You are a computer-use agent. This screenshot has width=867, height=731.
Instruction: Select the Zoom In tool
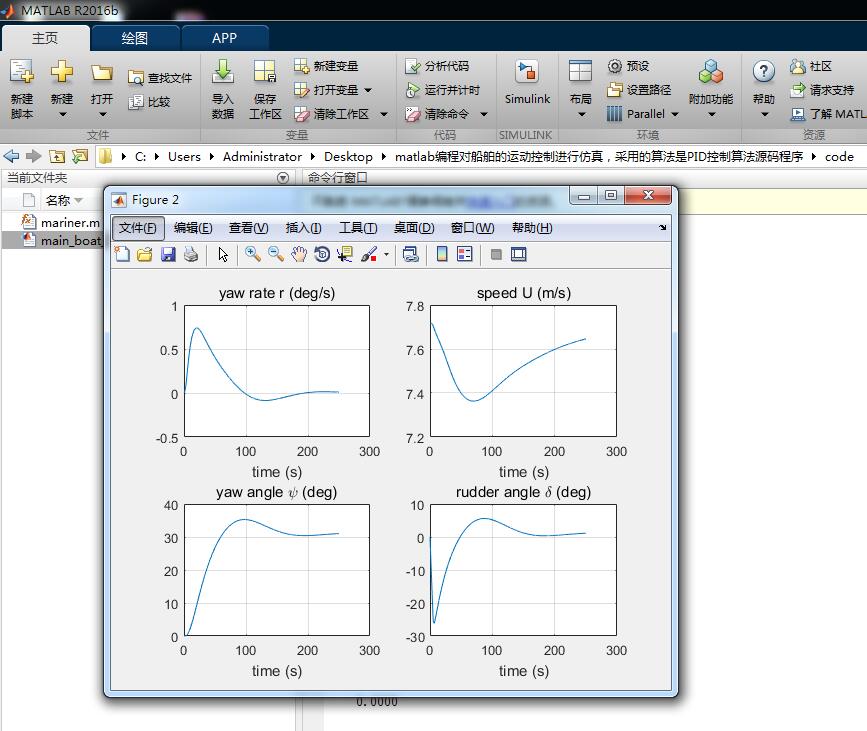[253, 254]
